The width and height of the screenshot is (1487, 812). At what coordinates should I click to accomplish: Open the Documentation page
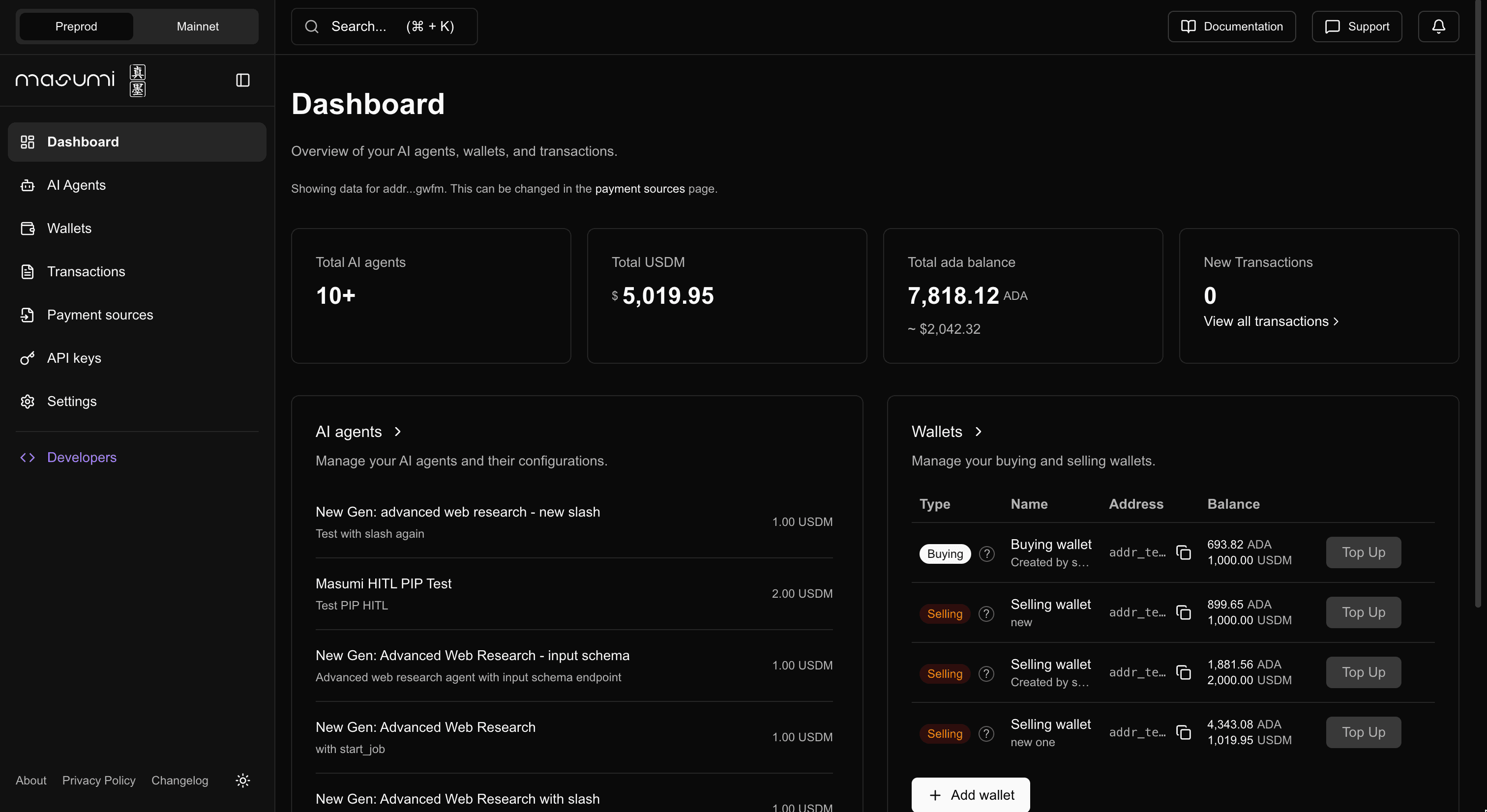tap(1231, 27)
